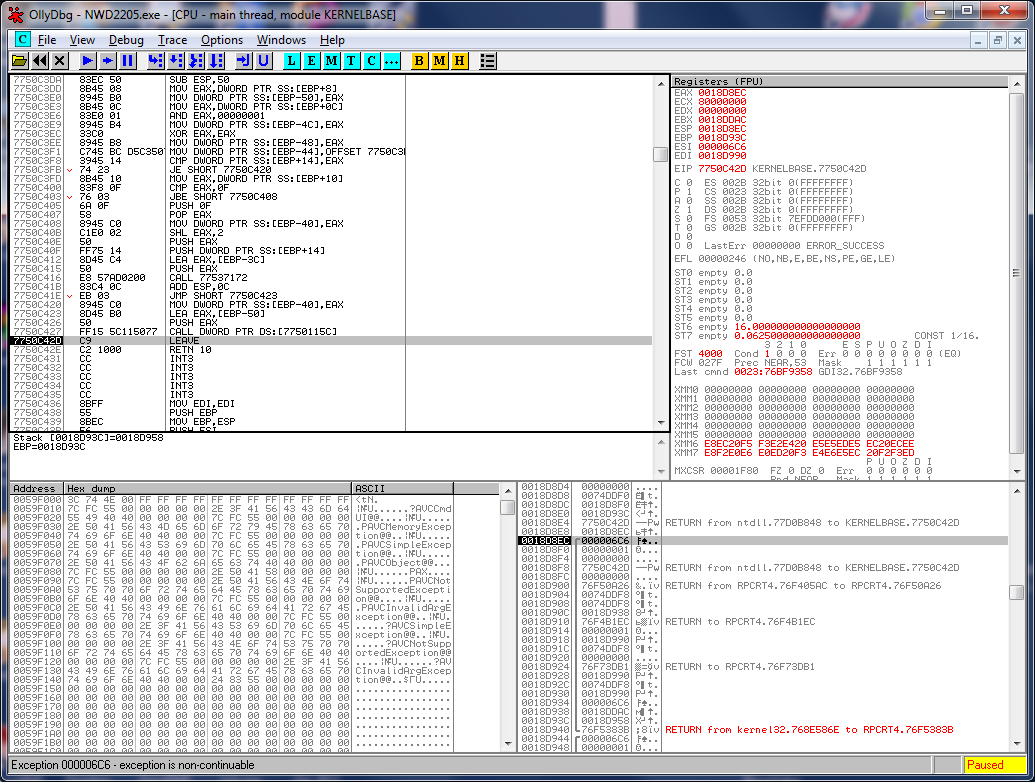Execute till return using arrow-bracket icon
Screen dimensions: 1035x782
pyautogui.click(x=242, y=61)
